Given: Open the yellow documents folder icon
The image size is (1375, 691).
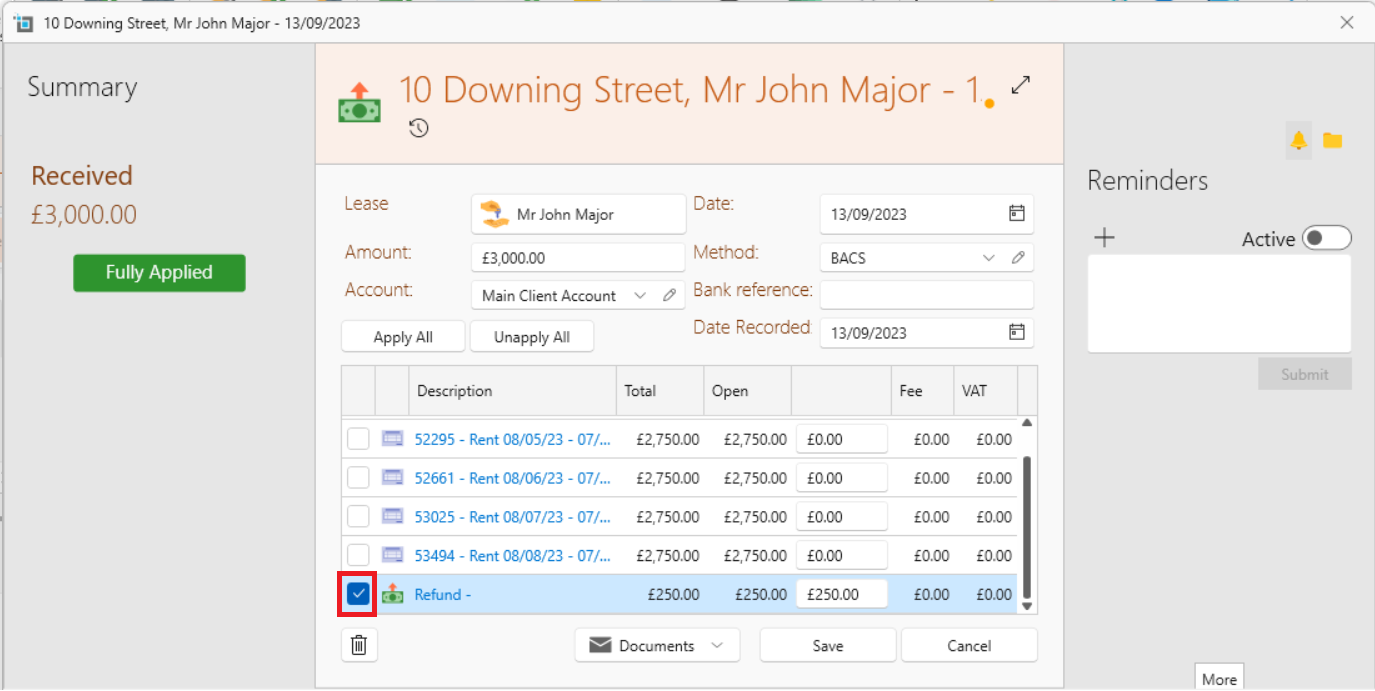Looking at the screenshot, I should (1332, 140).
